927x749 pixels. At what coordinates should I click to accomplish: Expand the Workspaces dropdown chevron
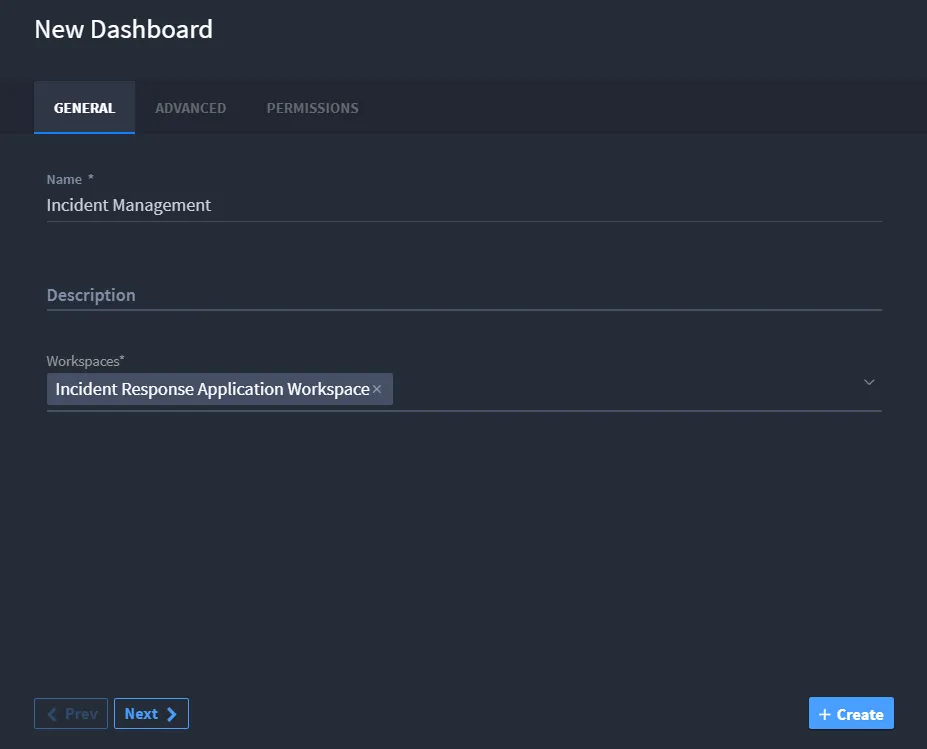pos(868,382)
